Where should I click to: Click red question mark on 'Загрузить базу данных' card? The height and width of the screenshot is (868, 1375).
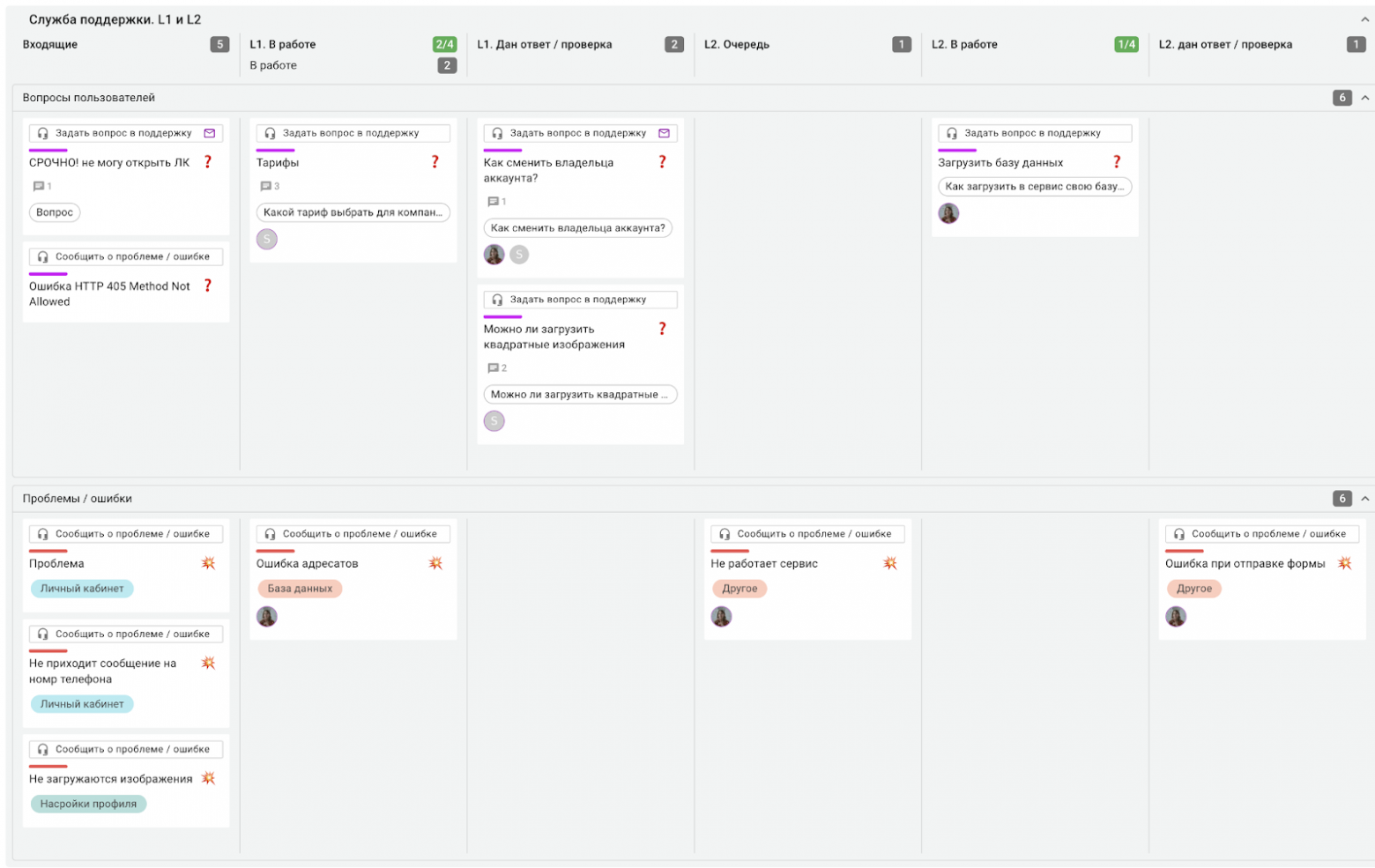(x=1117, y=162)
